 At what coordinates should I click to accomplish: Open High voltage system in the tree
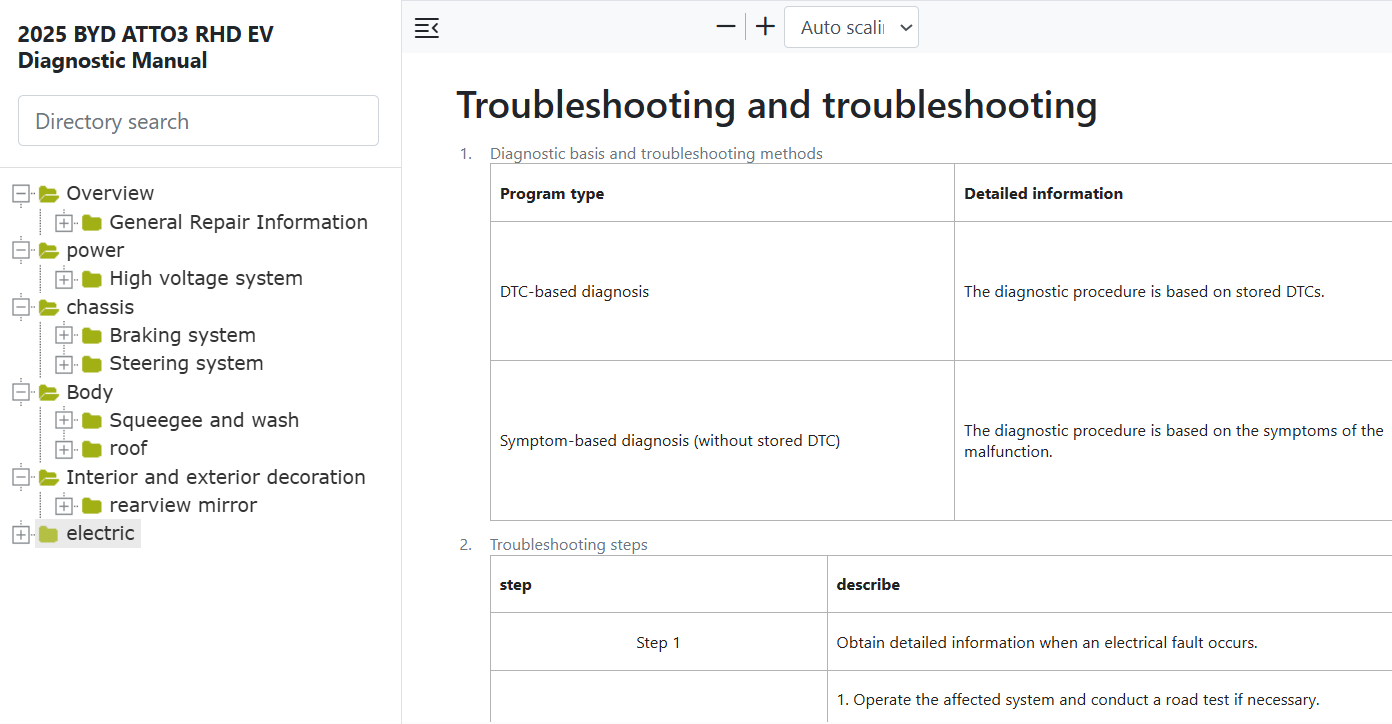206,278
